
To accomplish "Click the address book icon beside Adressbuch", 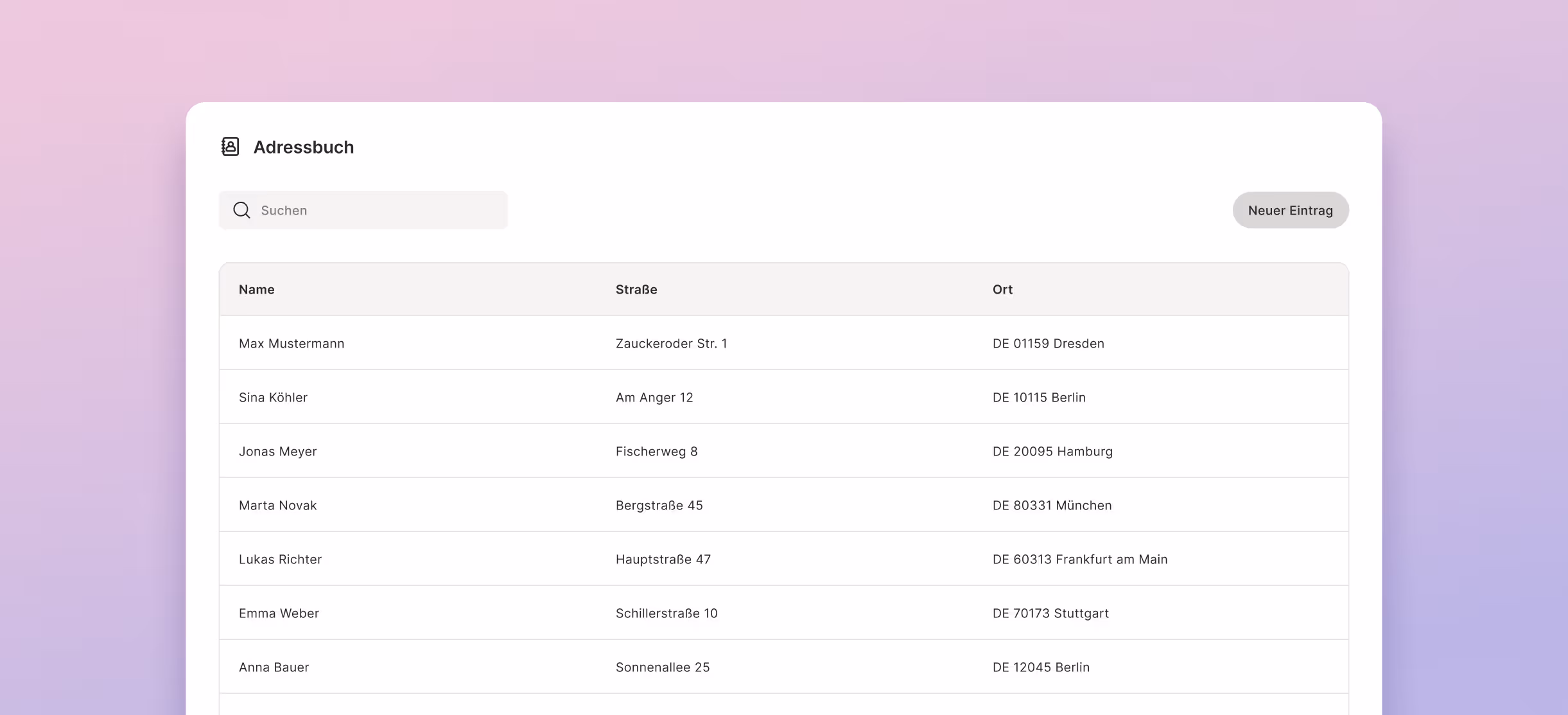I will 230,146.
